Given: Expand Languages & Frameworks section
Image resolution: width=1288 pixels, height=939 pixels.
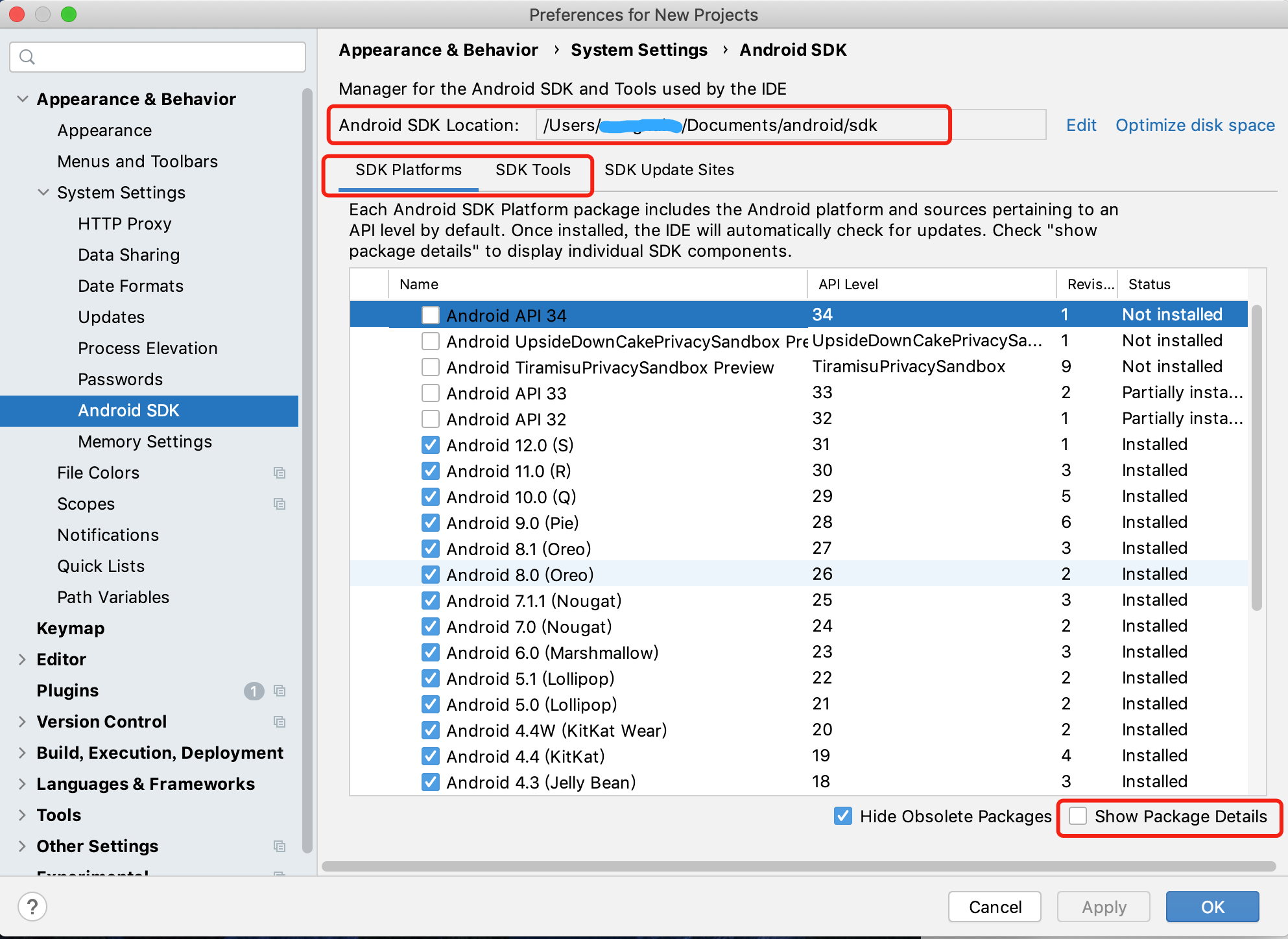Looking at the screenshot, I should (23, 784).
